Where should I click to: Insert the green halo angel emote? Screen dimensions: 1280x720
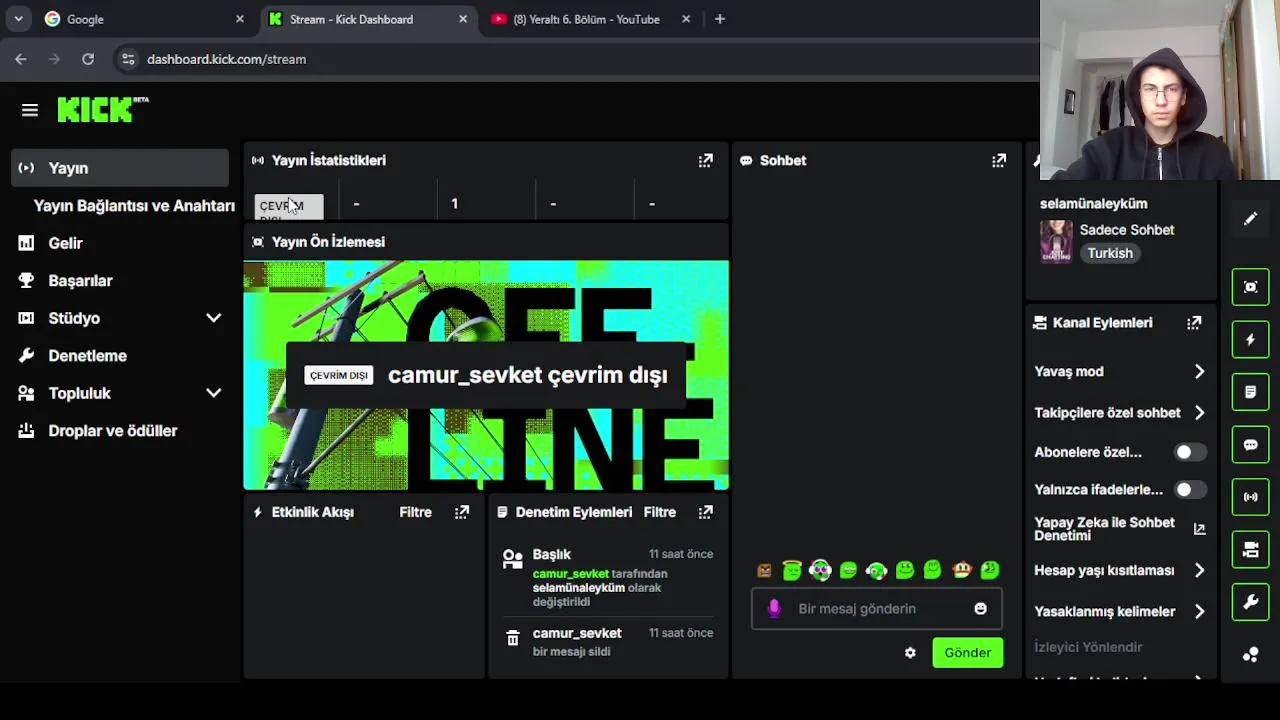point(792,571)
